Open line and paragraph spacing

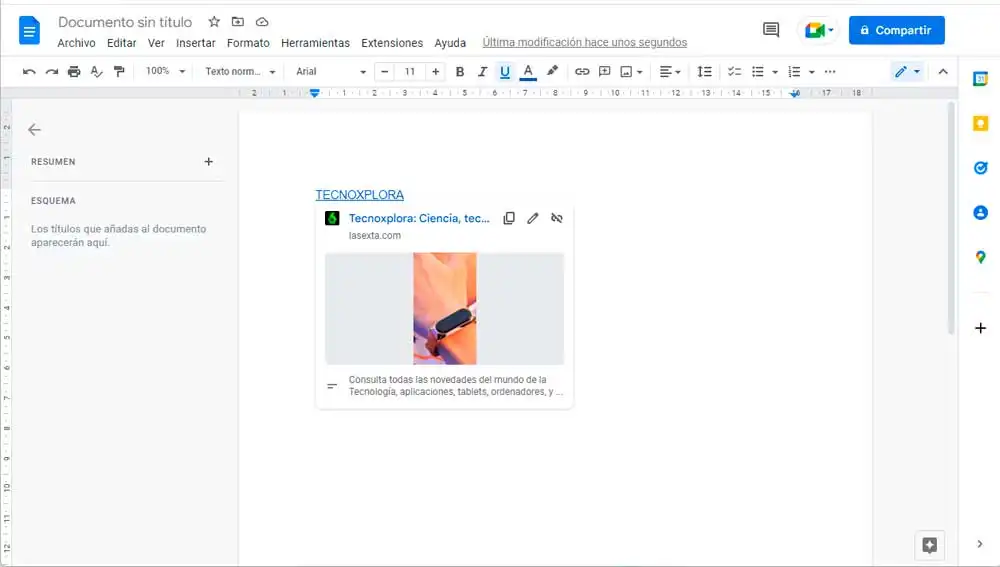coord(704,71)
